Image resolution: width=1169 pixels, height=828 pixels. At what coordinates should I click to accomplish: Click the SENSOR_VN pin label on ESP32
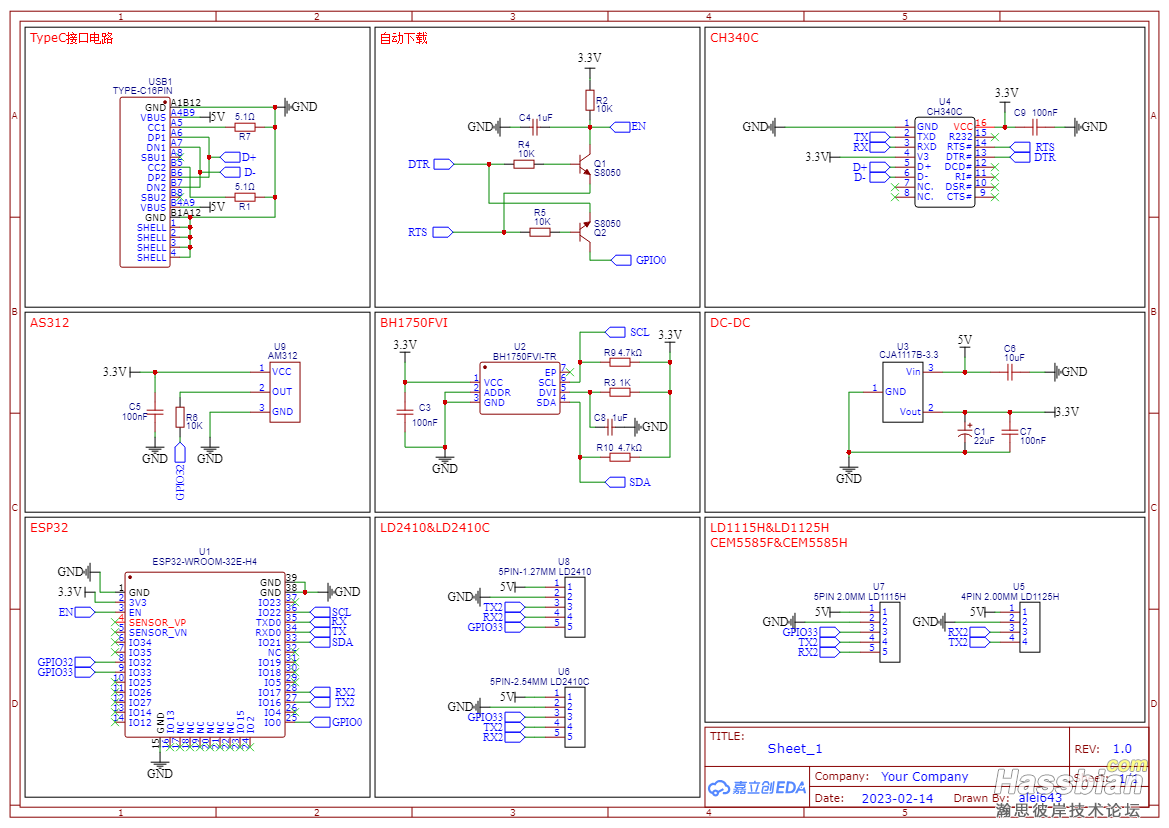[x=157, y=633]
